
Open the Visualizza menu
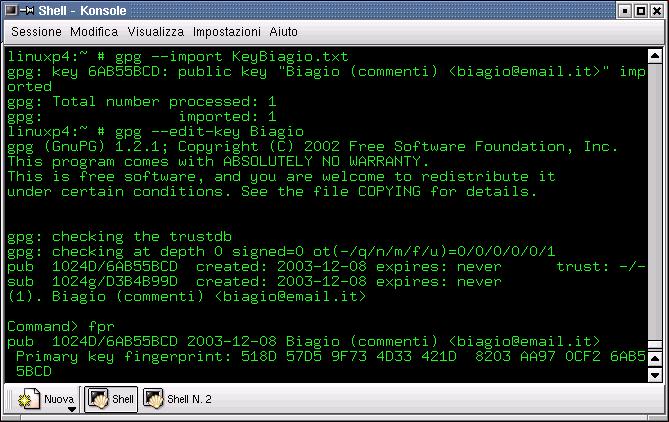[155, 32]
